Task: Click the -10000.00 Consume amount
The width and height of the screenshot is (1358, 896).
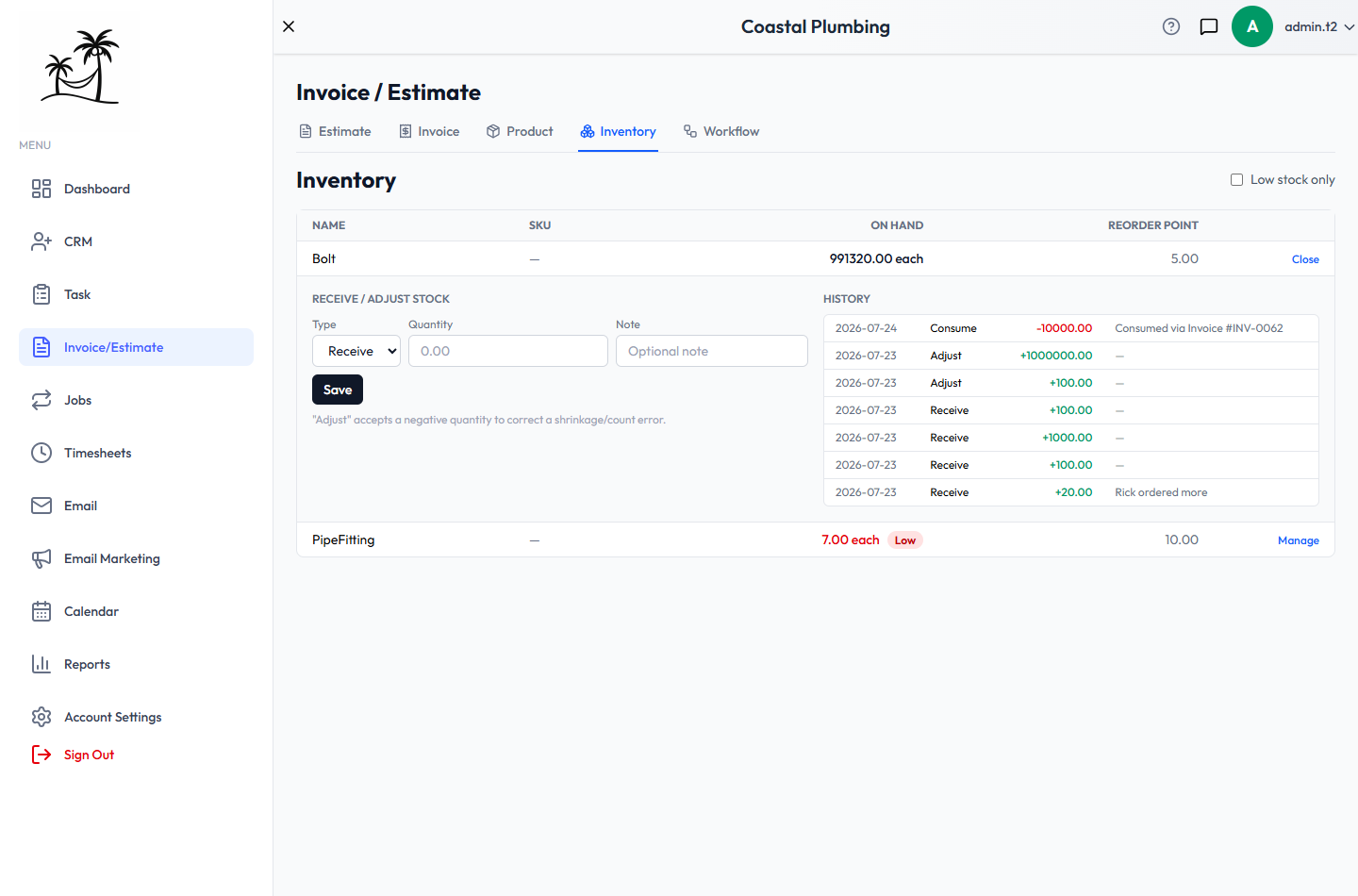Action: [1064, 328]
